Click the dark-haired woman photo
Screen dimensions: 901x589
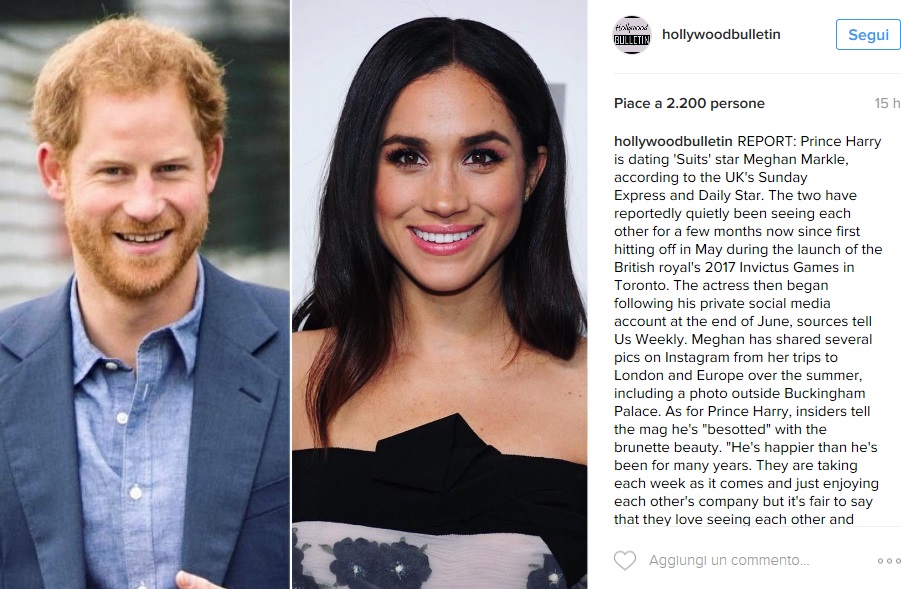[440, 294]
